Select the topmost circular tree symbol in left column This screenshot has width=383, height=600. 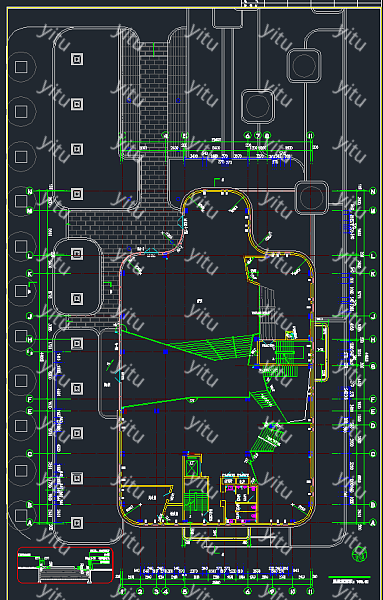click(21, 67)
